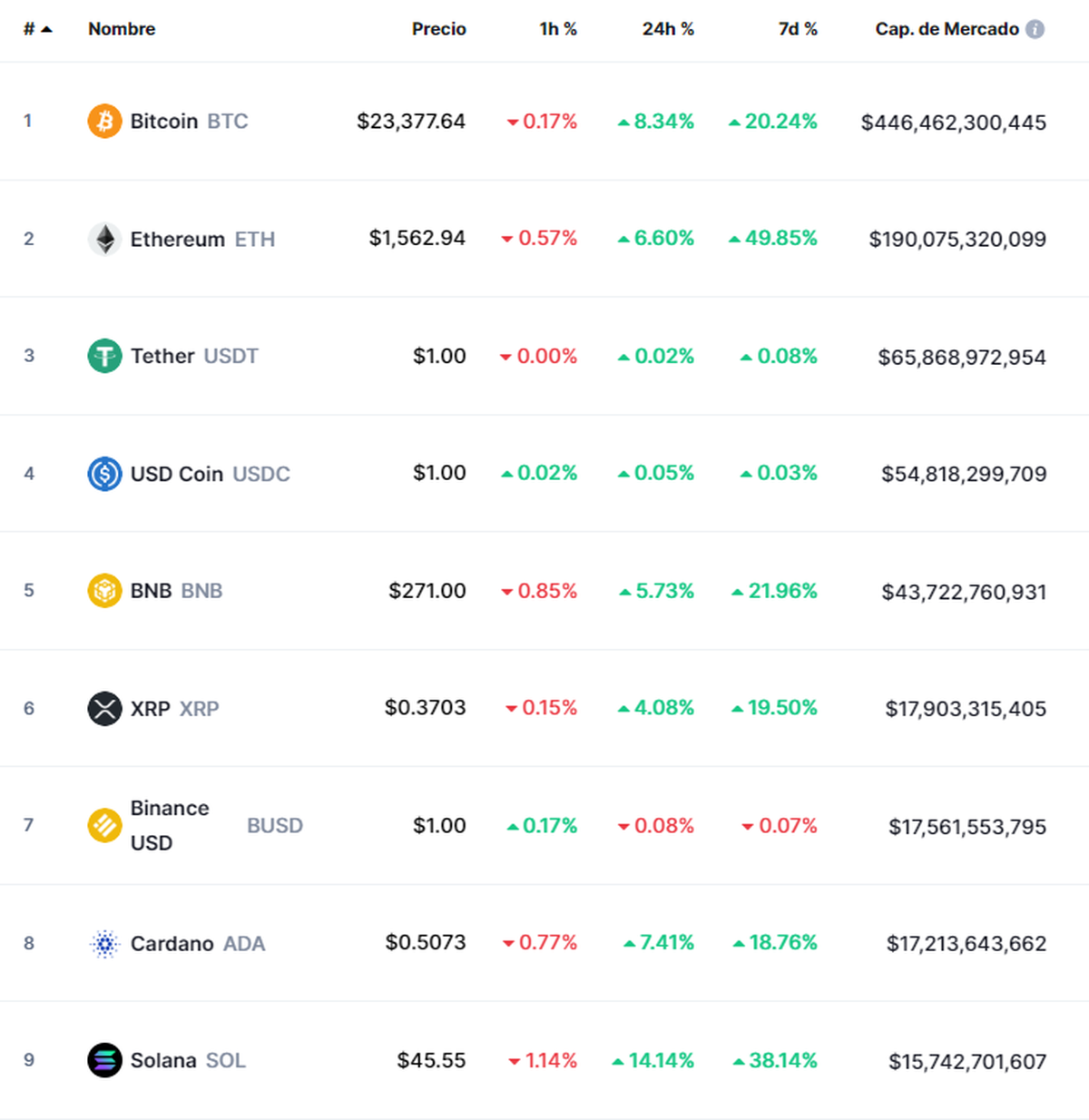Screen dimensions: 1089x1120
Task: Click the Solana logo icon
Action: point(104,1060)
